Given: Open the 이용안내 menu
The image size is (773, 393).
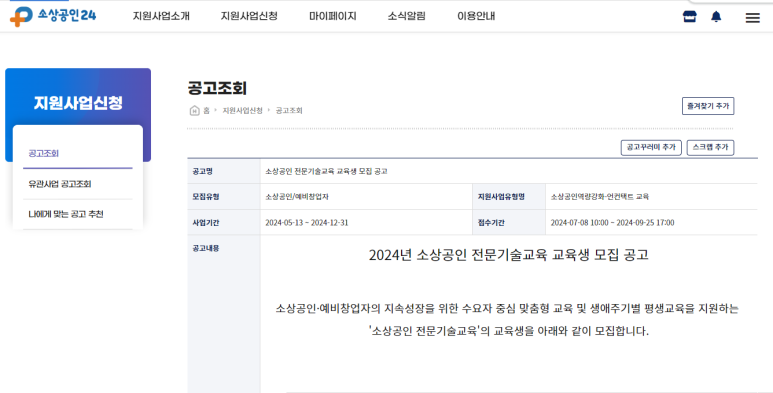Looking at the screenshot, I should (x=476, y=16).
